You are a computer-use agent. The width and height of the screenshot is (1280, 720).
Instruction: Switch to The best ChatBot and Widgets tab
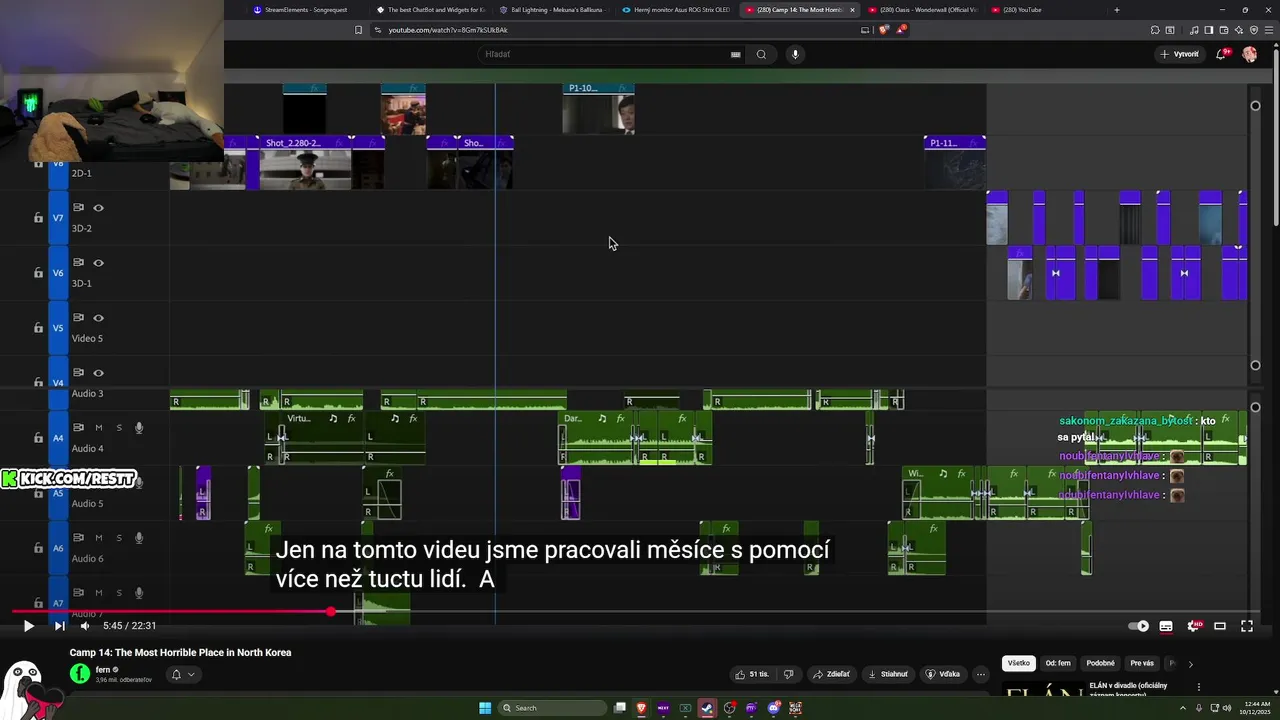(x=430, y=10)
